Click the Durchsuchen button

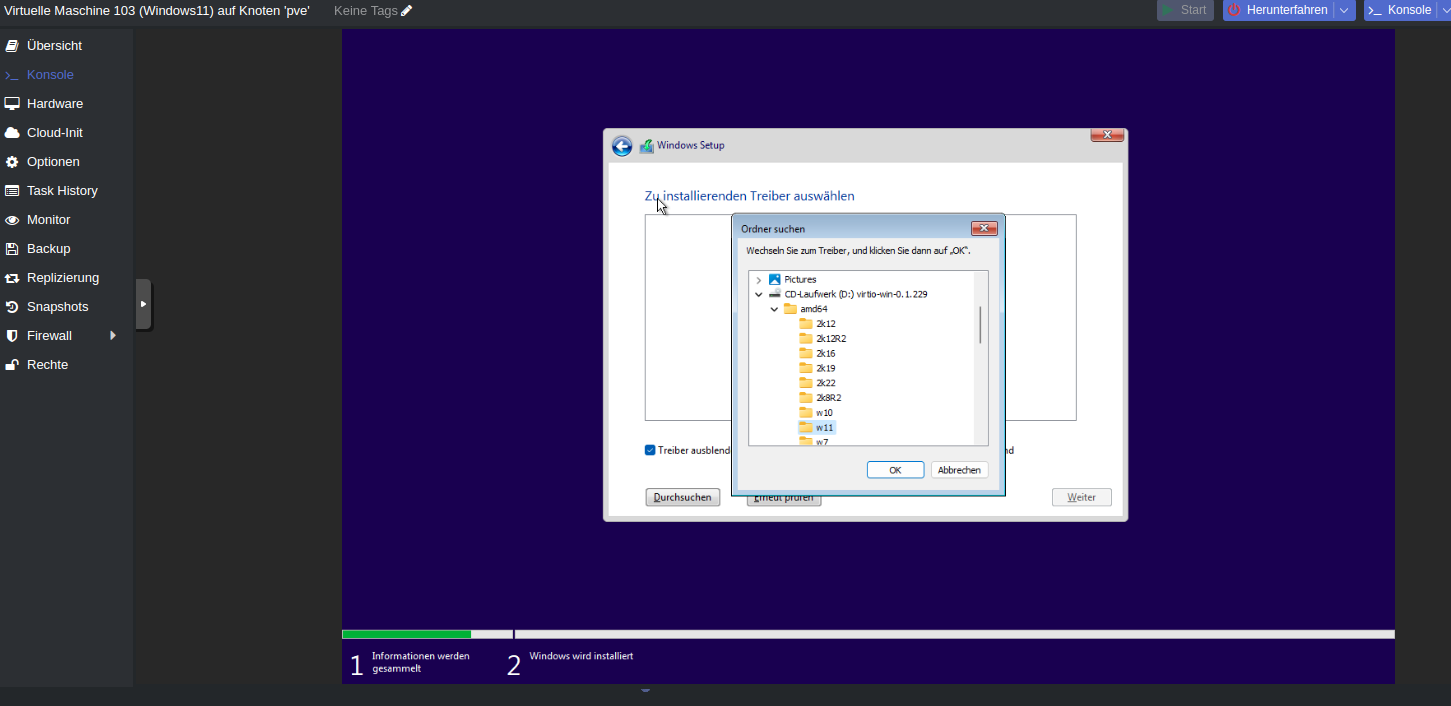tap(683, 497)
